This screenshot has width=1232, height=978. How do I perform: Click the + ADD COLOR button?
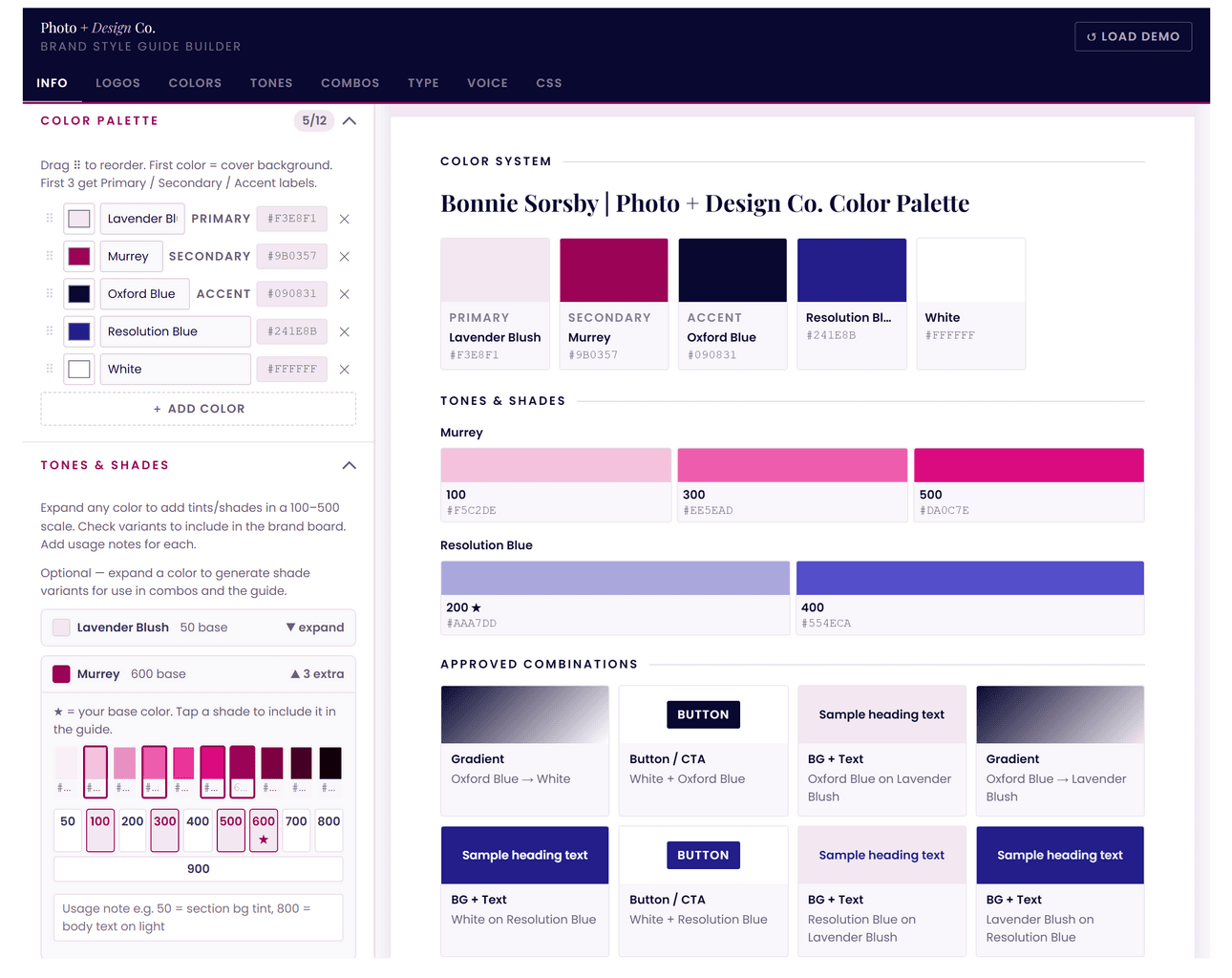(x=198, y=408)
